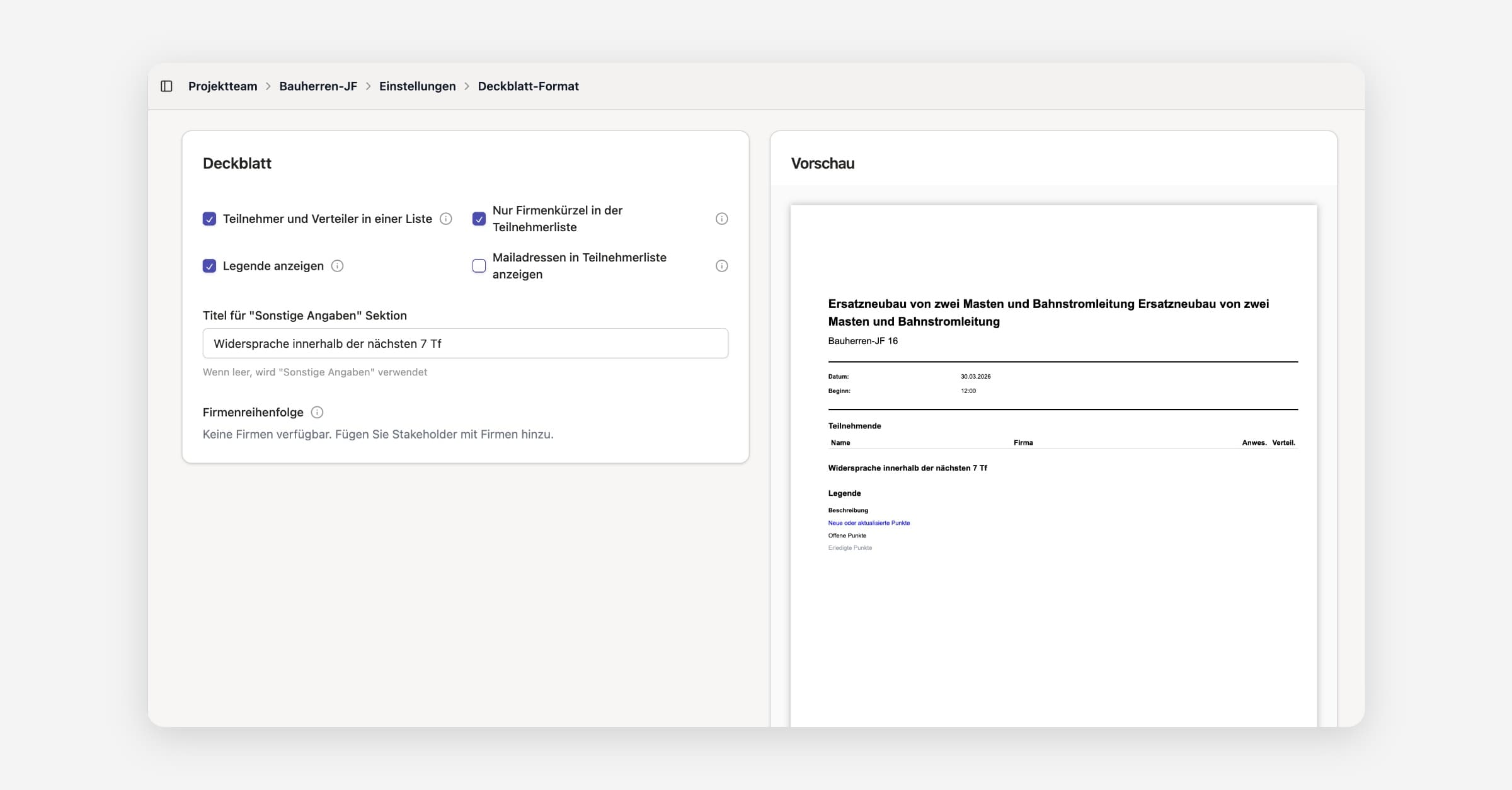1512x790 pixels.
Task: Click info icon next to Firmenreihenfolge
Action: [318, 412]
